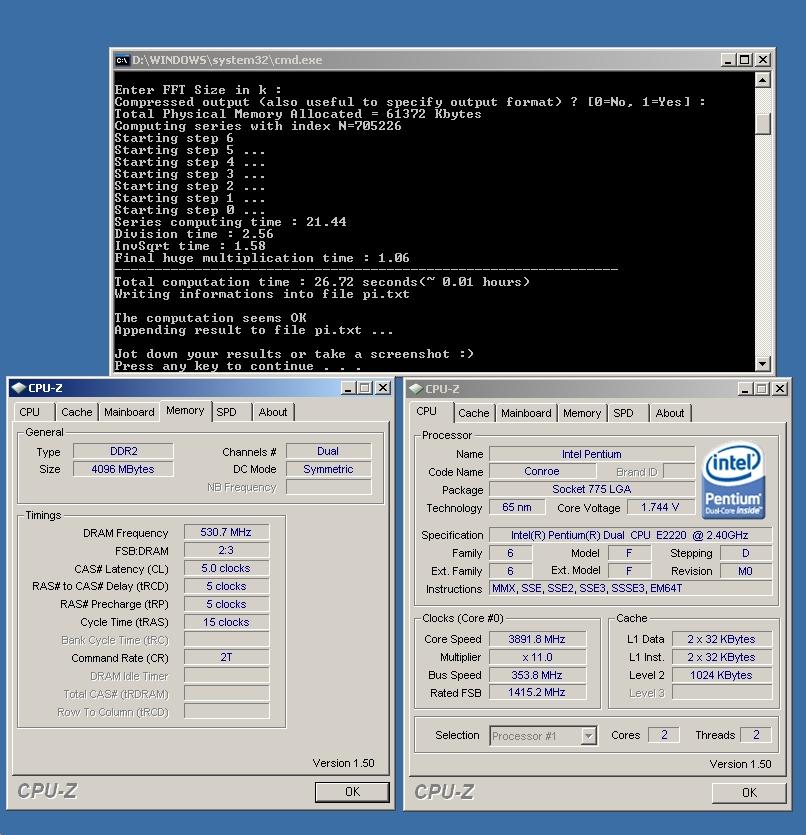Click the Channels # Dual field
The height and width of the screenshot is (835, 806).
[x=328, y=451]
